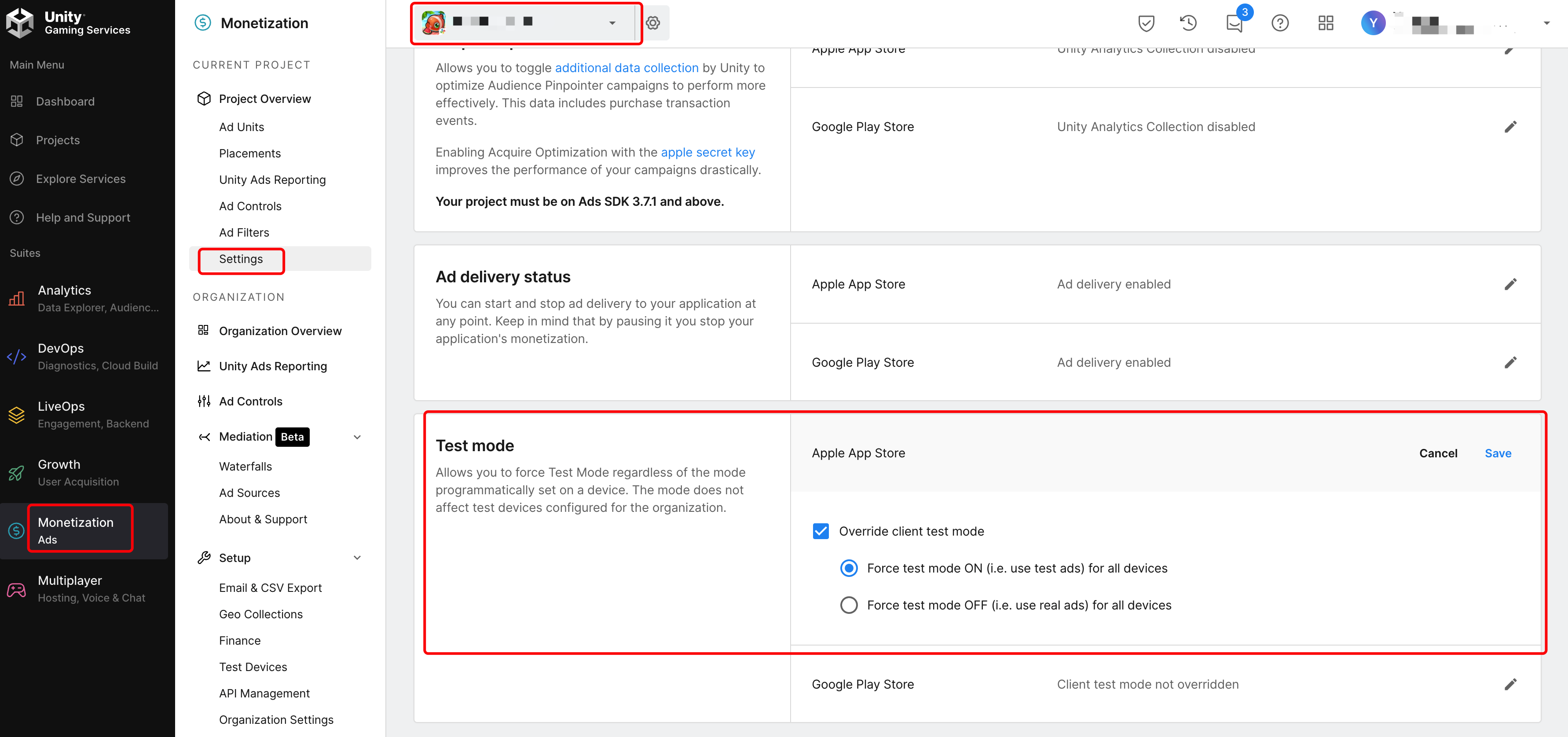
Task: Open organization Ad Controls
Action: [250, 401]
